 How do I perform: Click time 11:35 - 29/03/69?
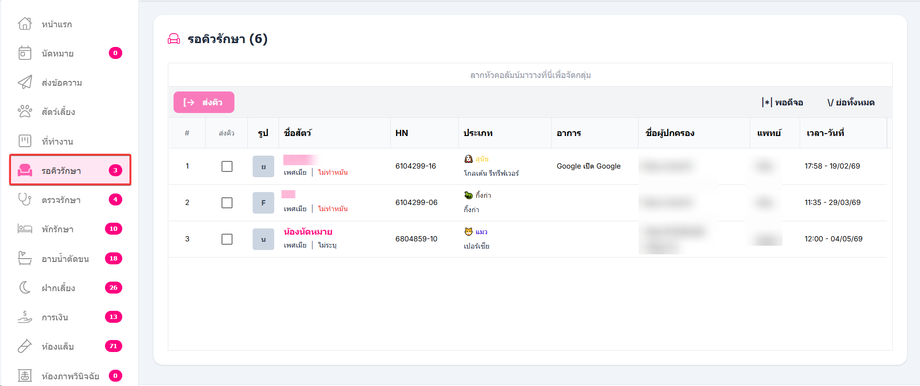point(833,203)
